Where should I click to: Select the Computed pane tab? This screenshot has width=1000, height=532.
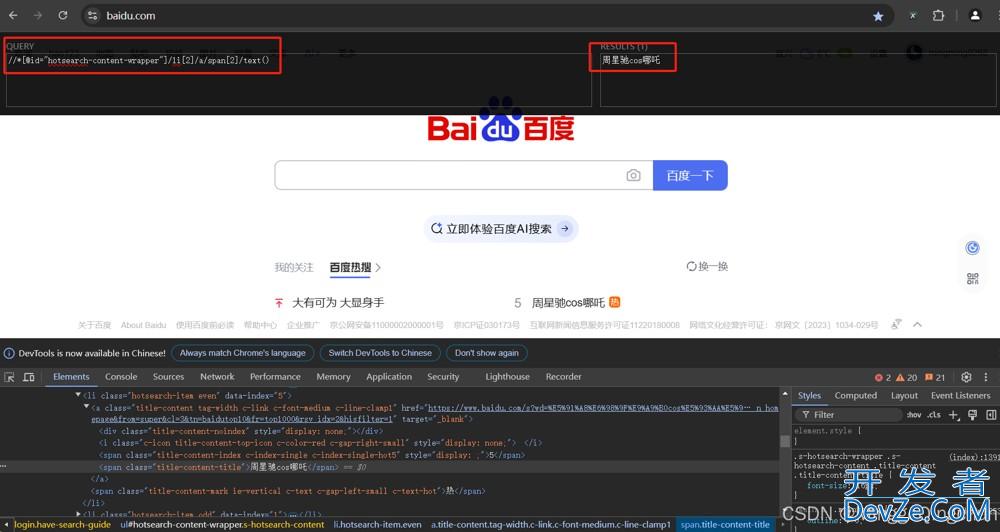coord(856,395)
